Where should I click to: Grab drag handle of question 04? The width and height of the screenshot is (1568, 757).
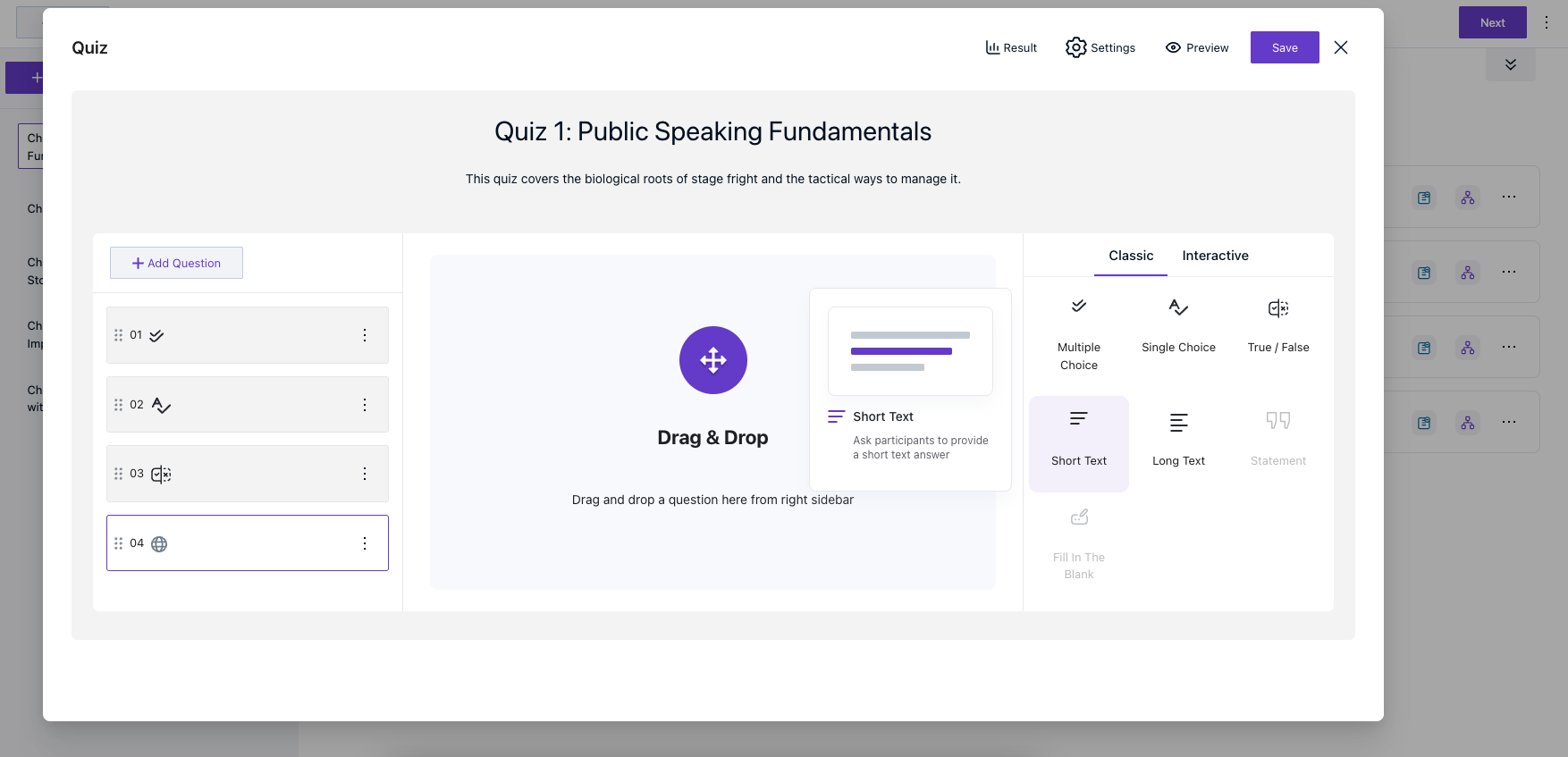(x=118, y=543)
